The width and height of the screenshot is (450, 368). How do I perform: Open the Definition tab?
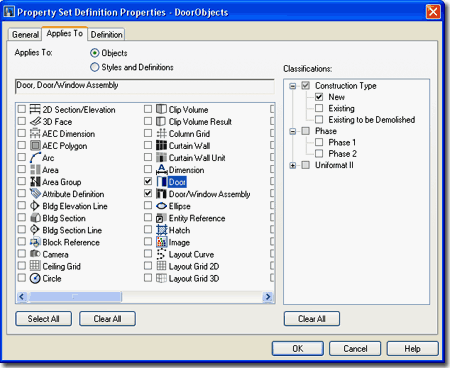click(106, 34)
